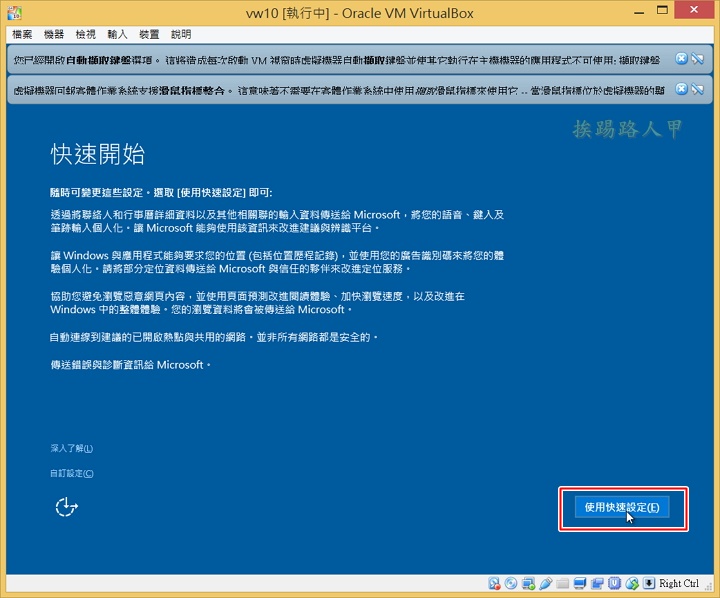Open the 自訂設定(C) link
This screenshot has height=598, width=720.
point(72,474)
